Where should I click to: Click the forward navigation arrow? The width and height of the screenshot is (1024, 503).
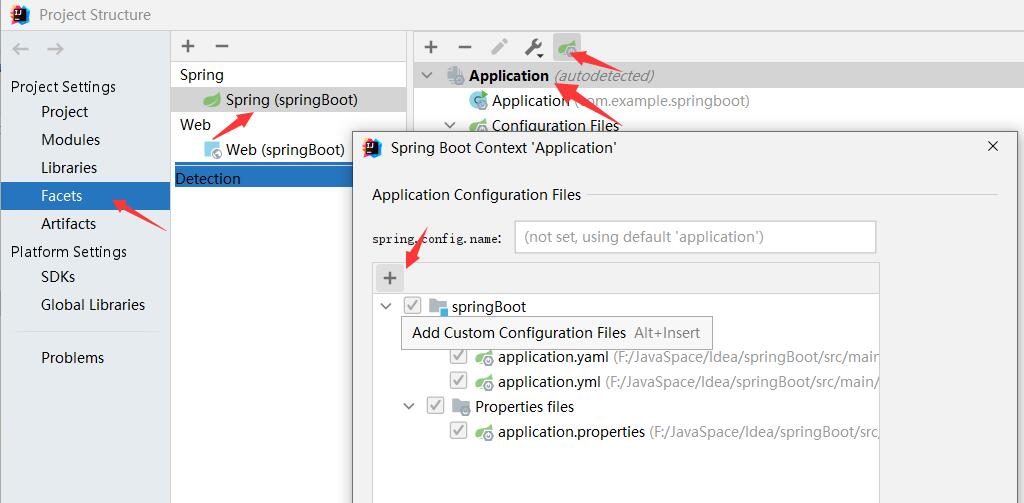(55, 49)
